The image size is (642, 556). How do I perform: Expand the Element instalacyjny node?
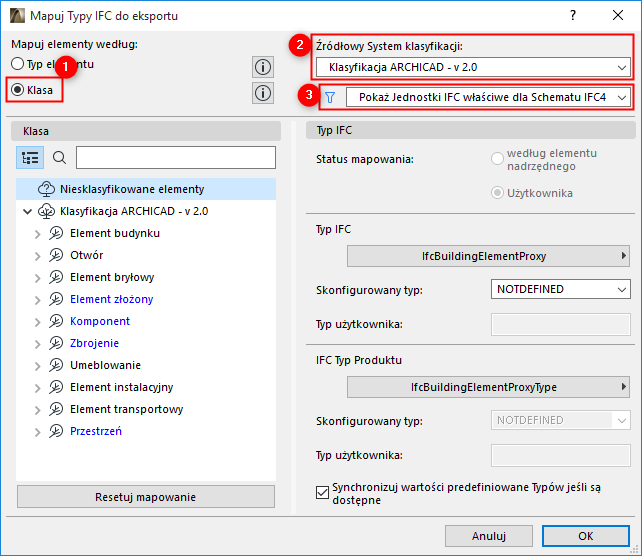coord(38,388)
